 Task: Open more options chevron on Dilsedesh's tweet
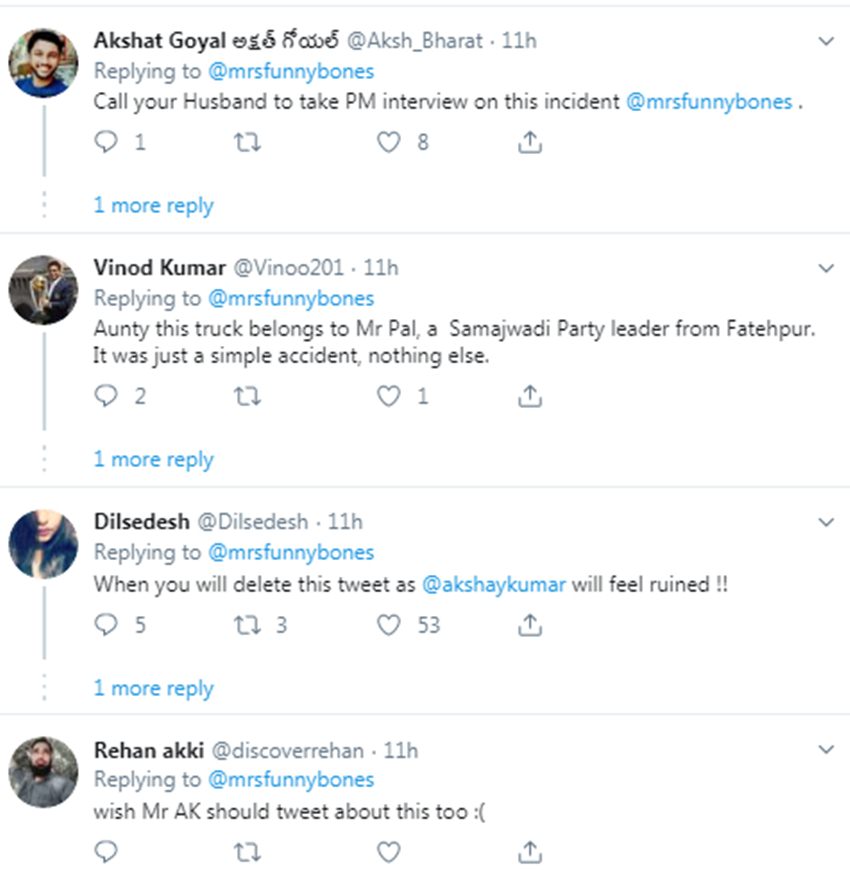click(x=826, y=522)
